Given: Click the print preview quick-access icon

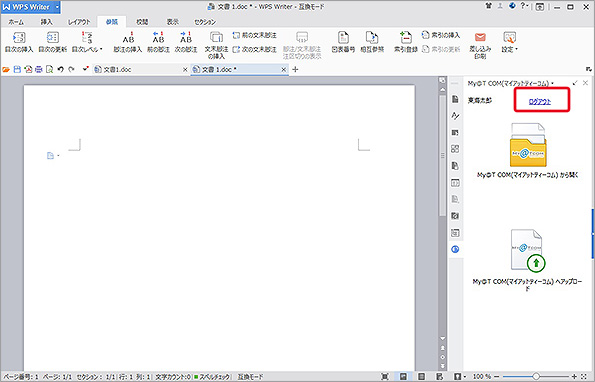Looking at the screenshot, I should (49, 69).
